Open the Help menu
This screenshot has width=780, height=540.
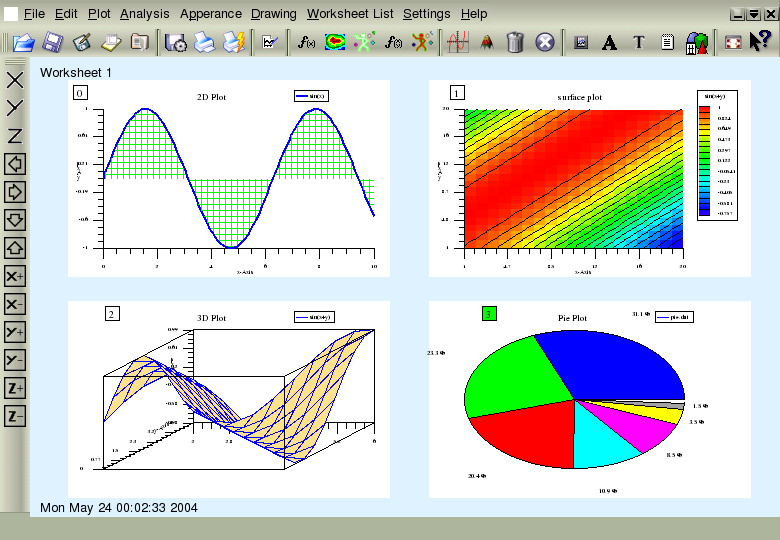[474, 14]
